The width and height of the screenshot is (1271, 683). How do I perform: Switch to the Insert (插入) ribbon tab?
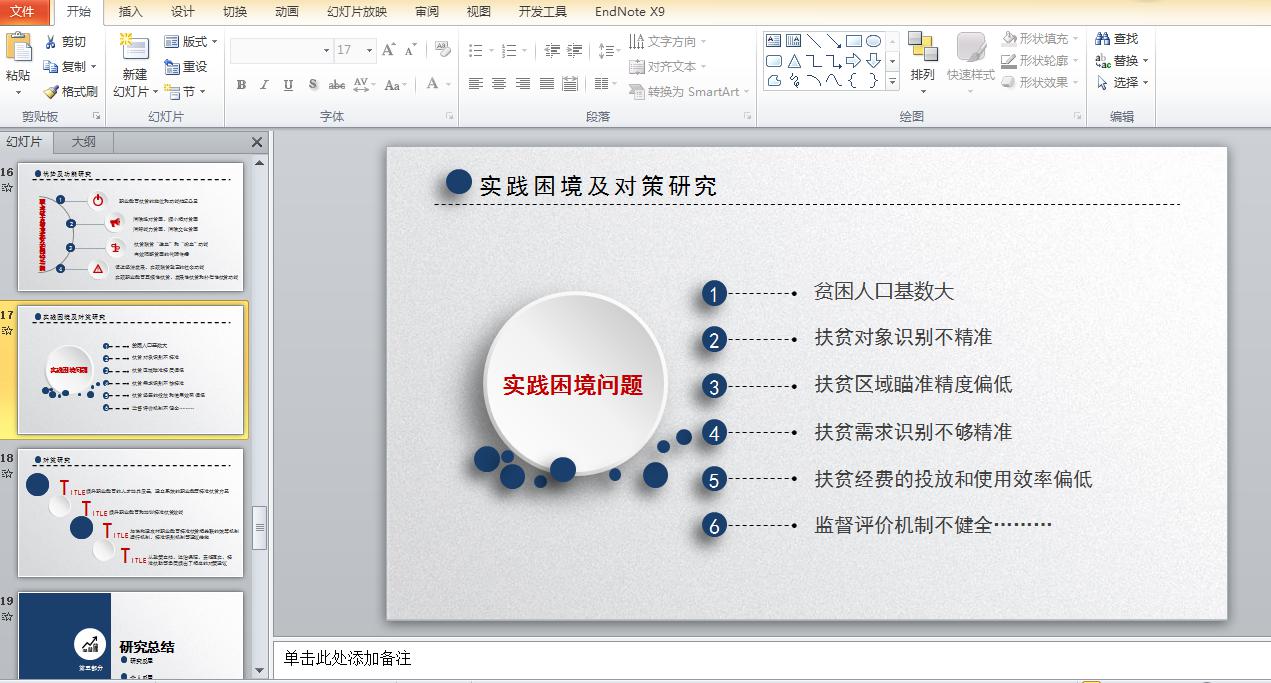click(x=130, y=12)
